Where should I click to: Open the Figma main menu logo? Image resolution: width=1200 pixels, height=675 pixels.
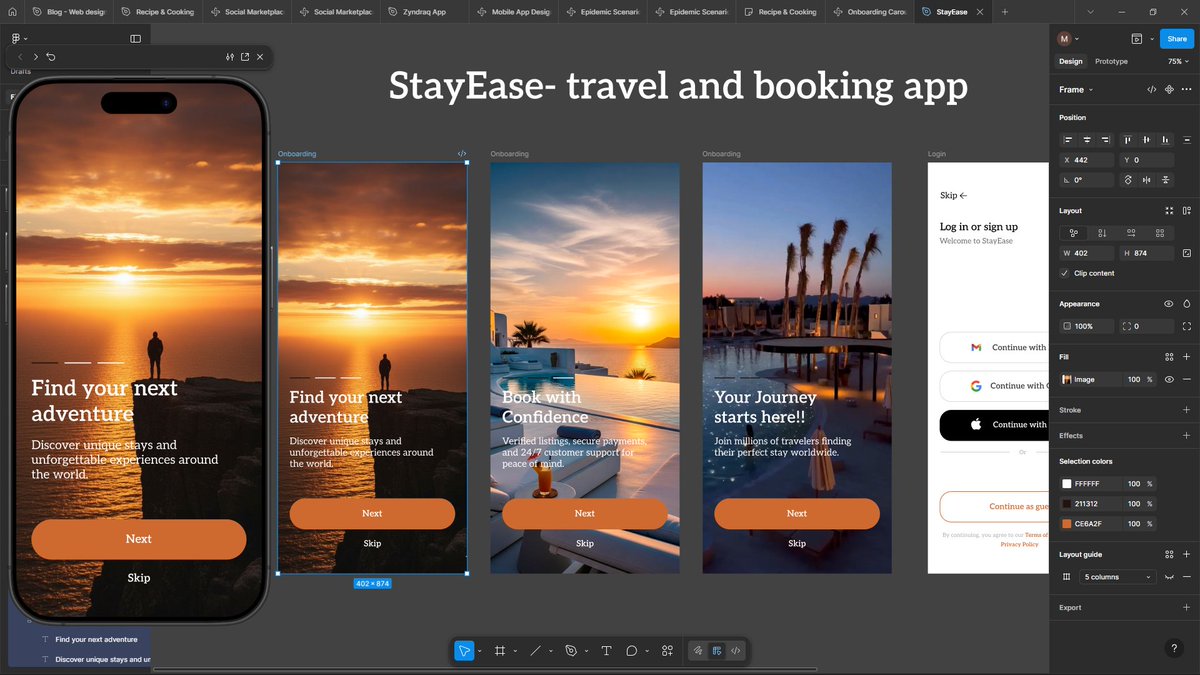[x=15, y=38]
